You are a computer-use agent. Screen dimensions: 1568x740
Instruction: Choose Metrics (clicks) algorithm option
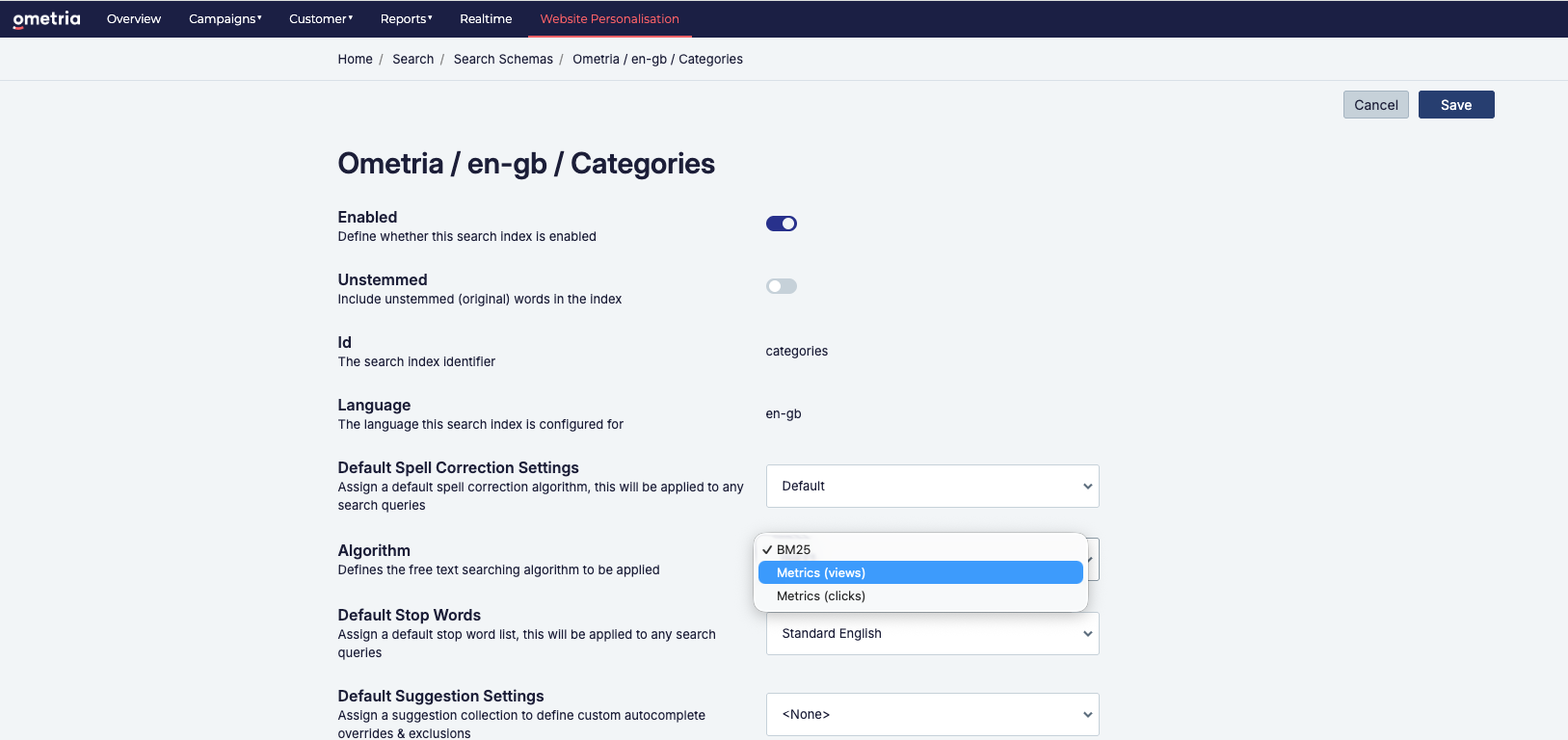920,595
